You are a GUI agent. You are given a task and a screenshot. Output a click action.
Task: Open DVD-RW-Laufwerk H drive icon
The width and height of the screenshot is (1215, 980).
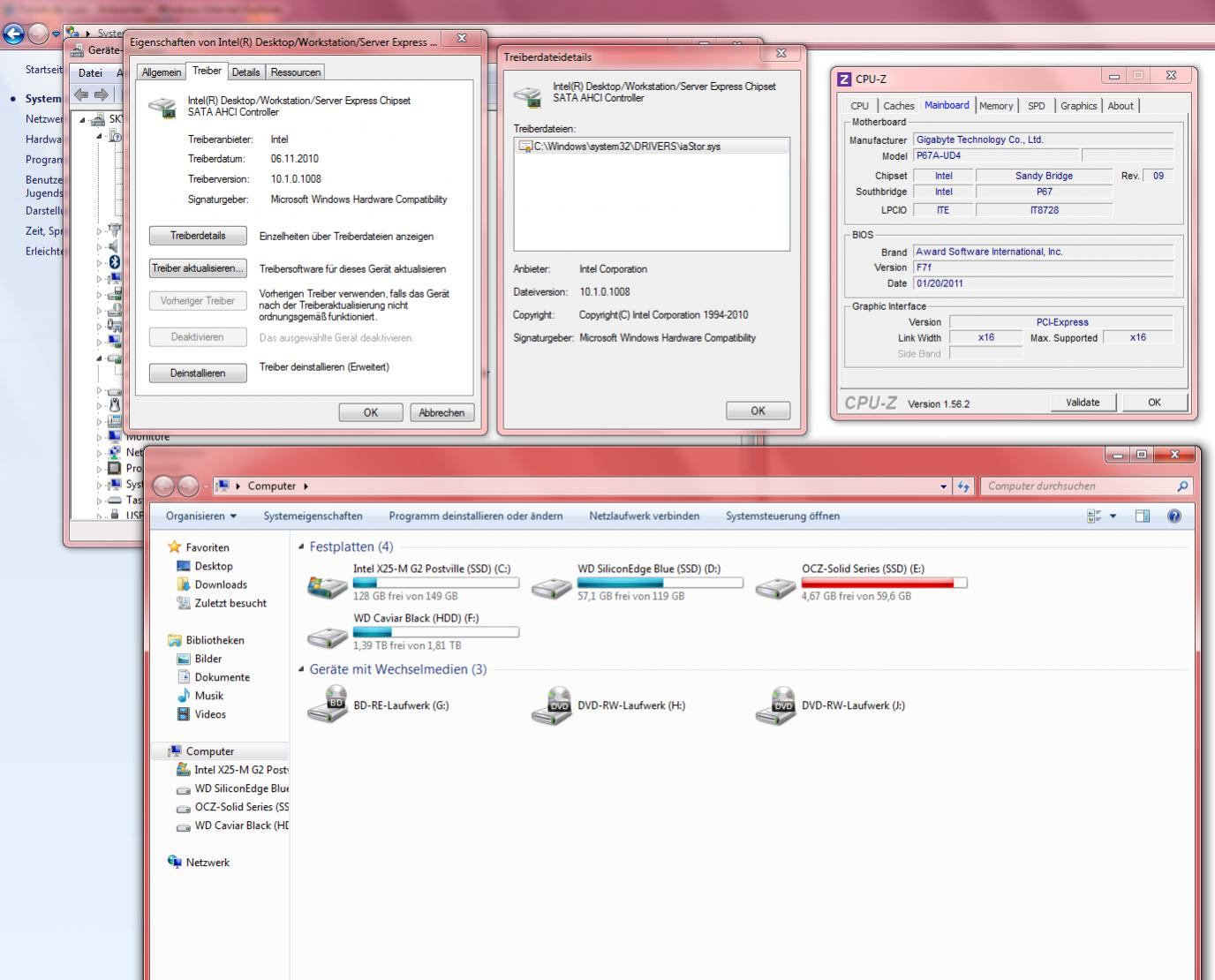tap(552, 705)
